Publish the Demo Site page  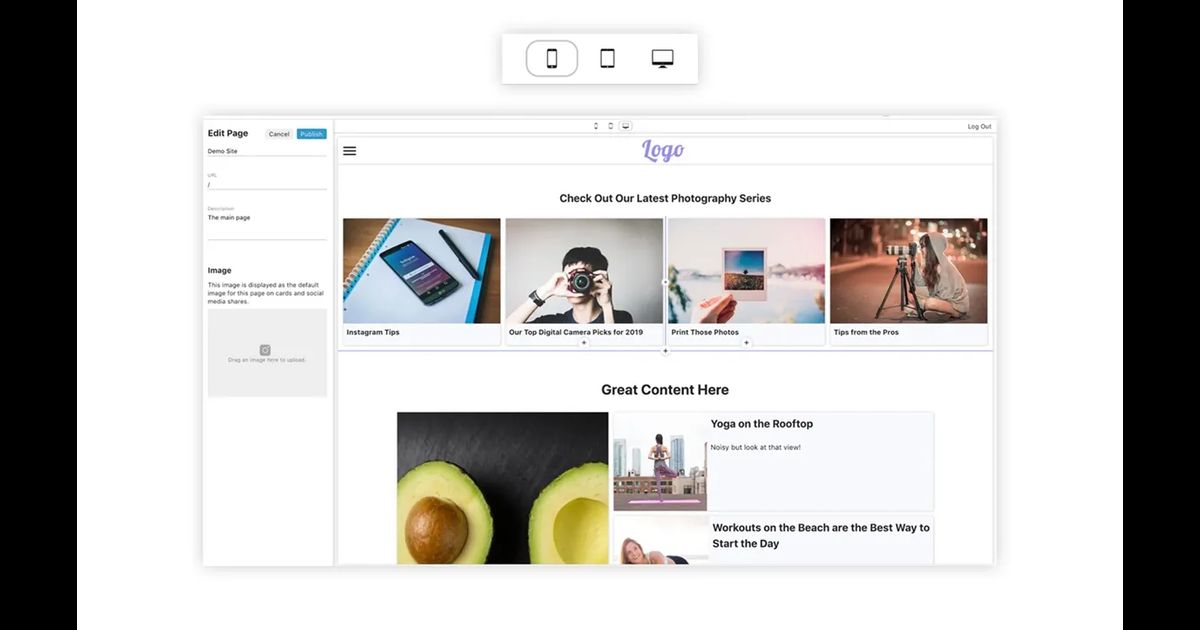click(310, 133)
